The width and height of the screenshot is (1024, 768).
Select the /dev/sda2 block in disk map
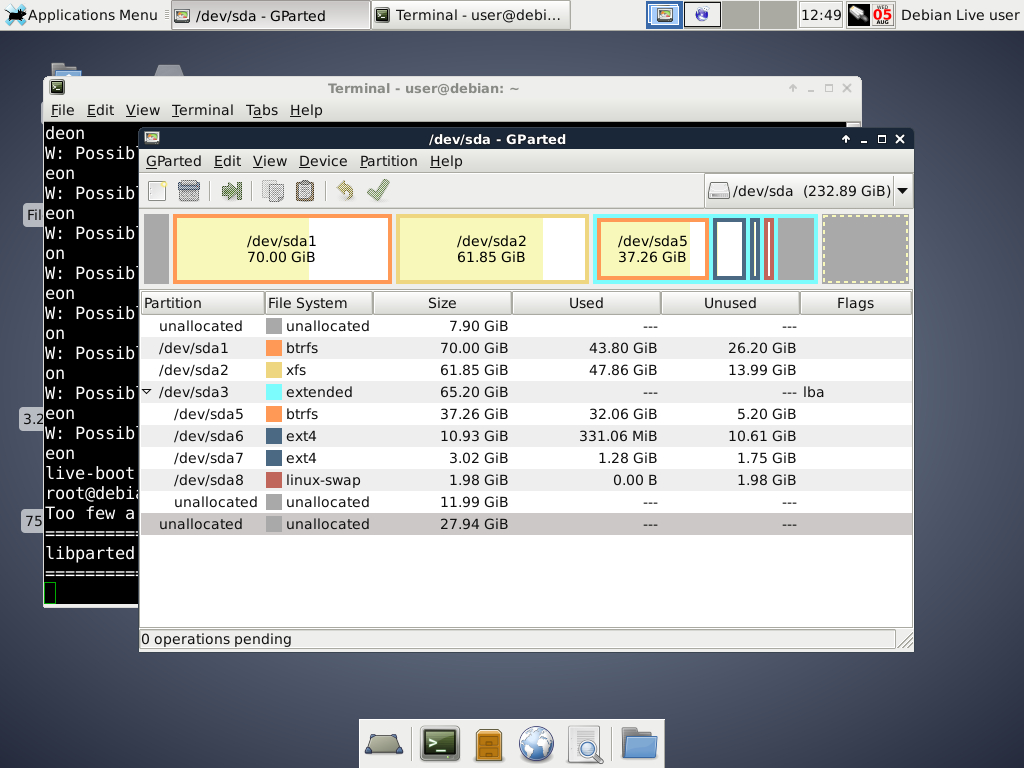pyautogui.click(x=492, y=249)
